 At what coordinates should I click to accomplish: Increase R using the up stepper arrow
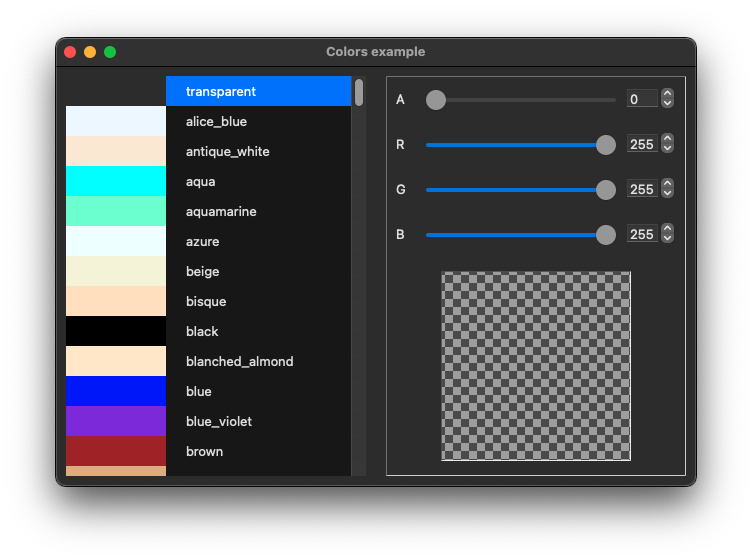(667, 139)
